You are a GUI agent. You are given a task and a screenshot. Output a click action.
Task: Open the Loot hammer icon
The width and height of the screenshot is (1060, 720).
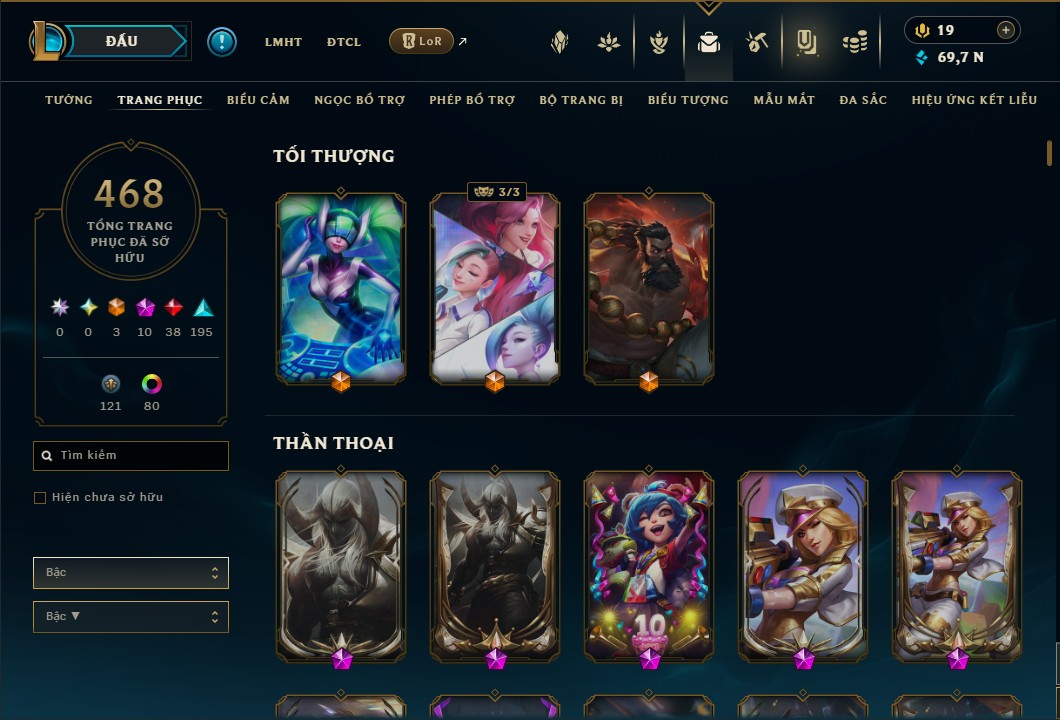click(756, 43)
